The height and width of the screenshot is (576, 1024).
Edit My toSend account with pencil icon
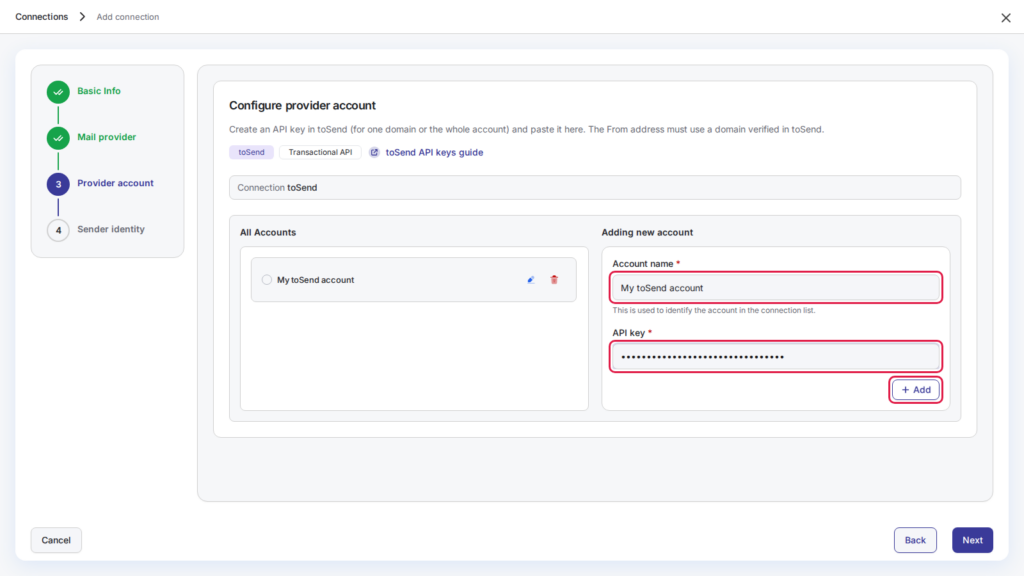(531, 280)
